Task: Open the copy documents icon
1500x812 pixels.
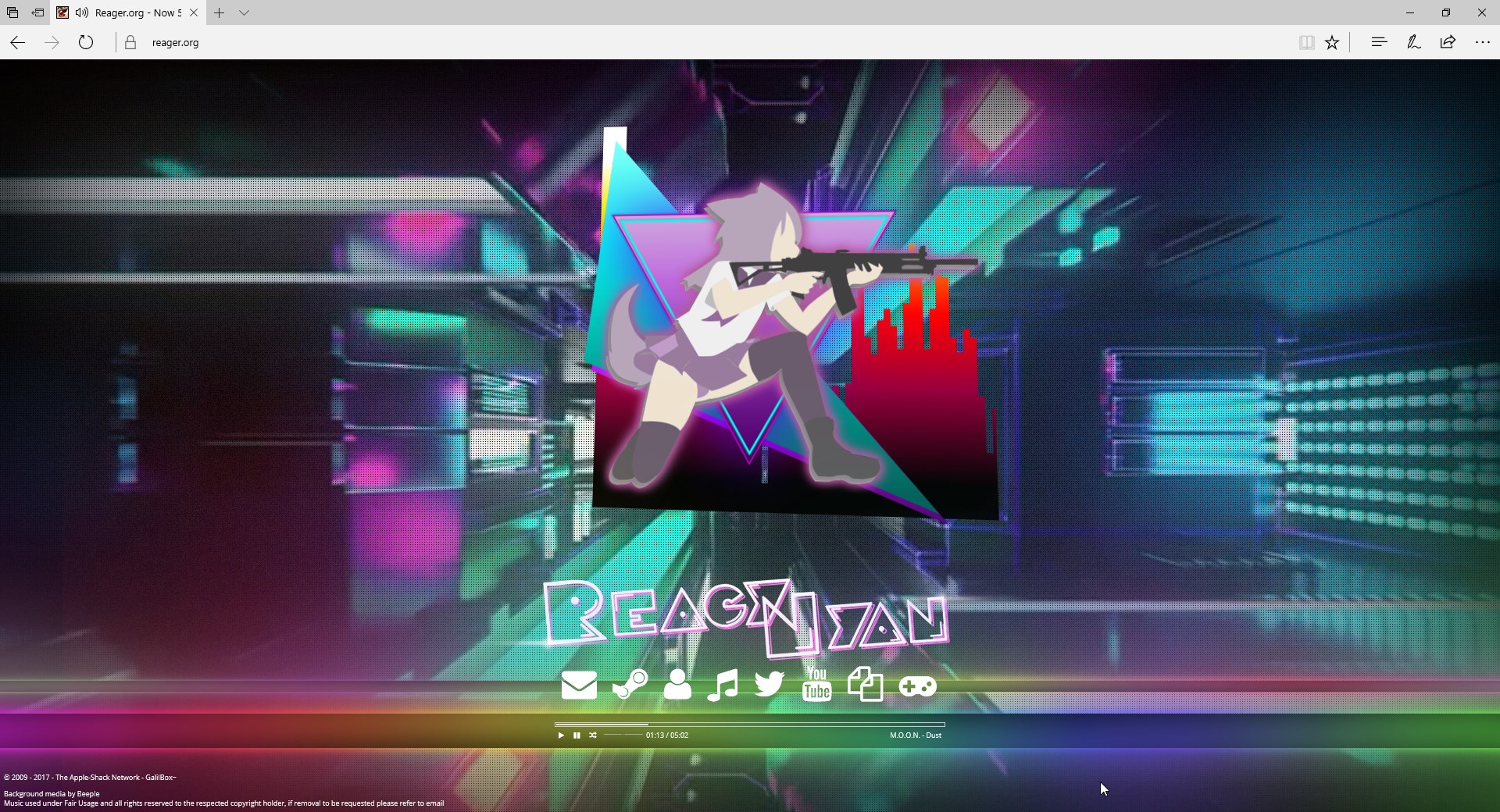Action: coord(866,684)
